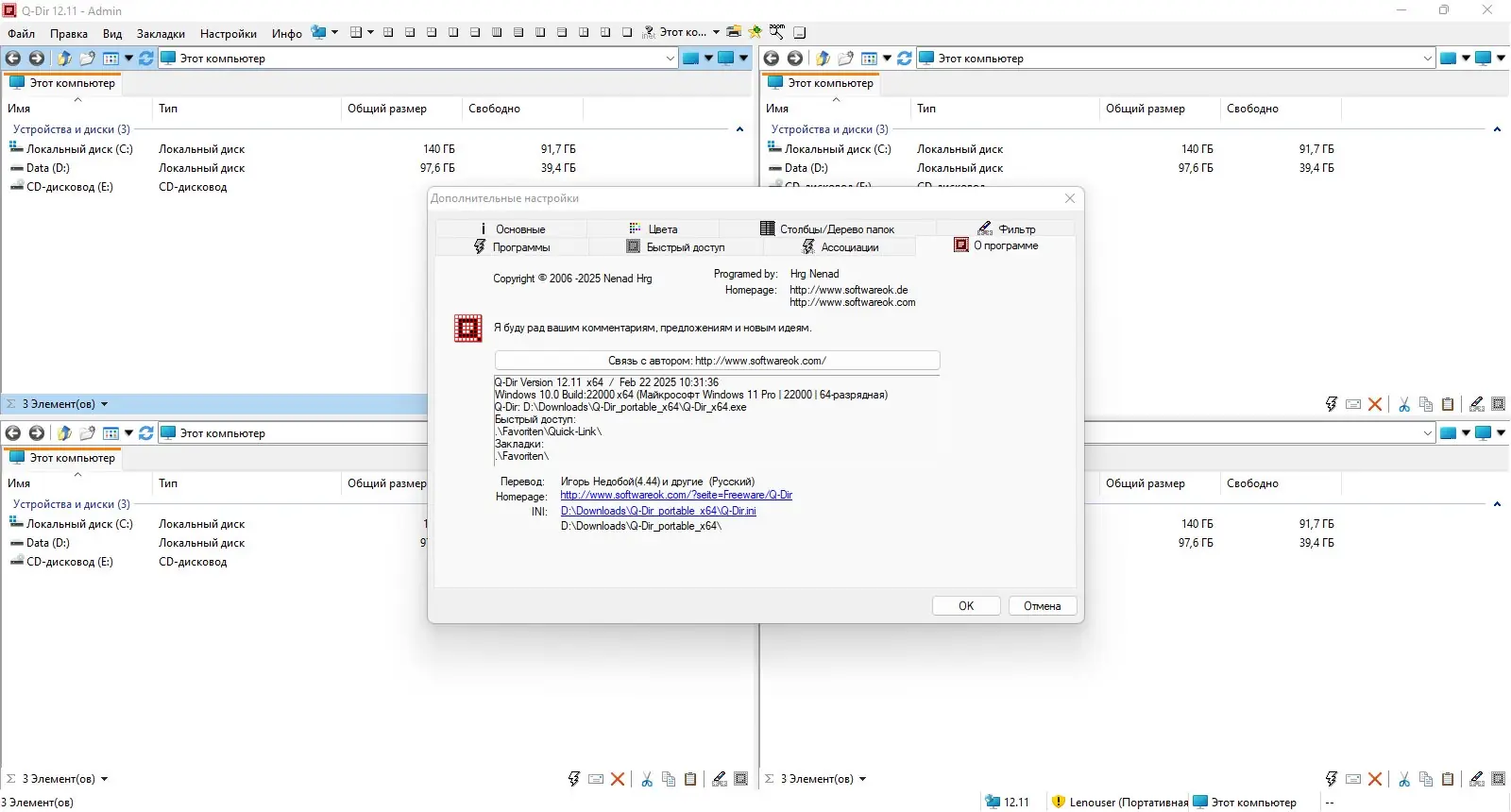Click the address field in top-left pane

pos(418,59)
